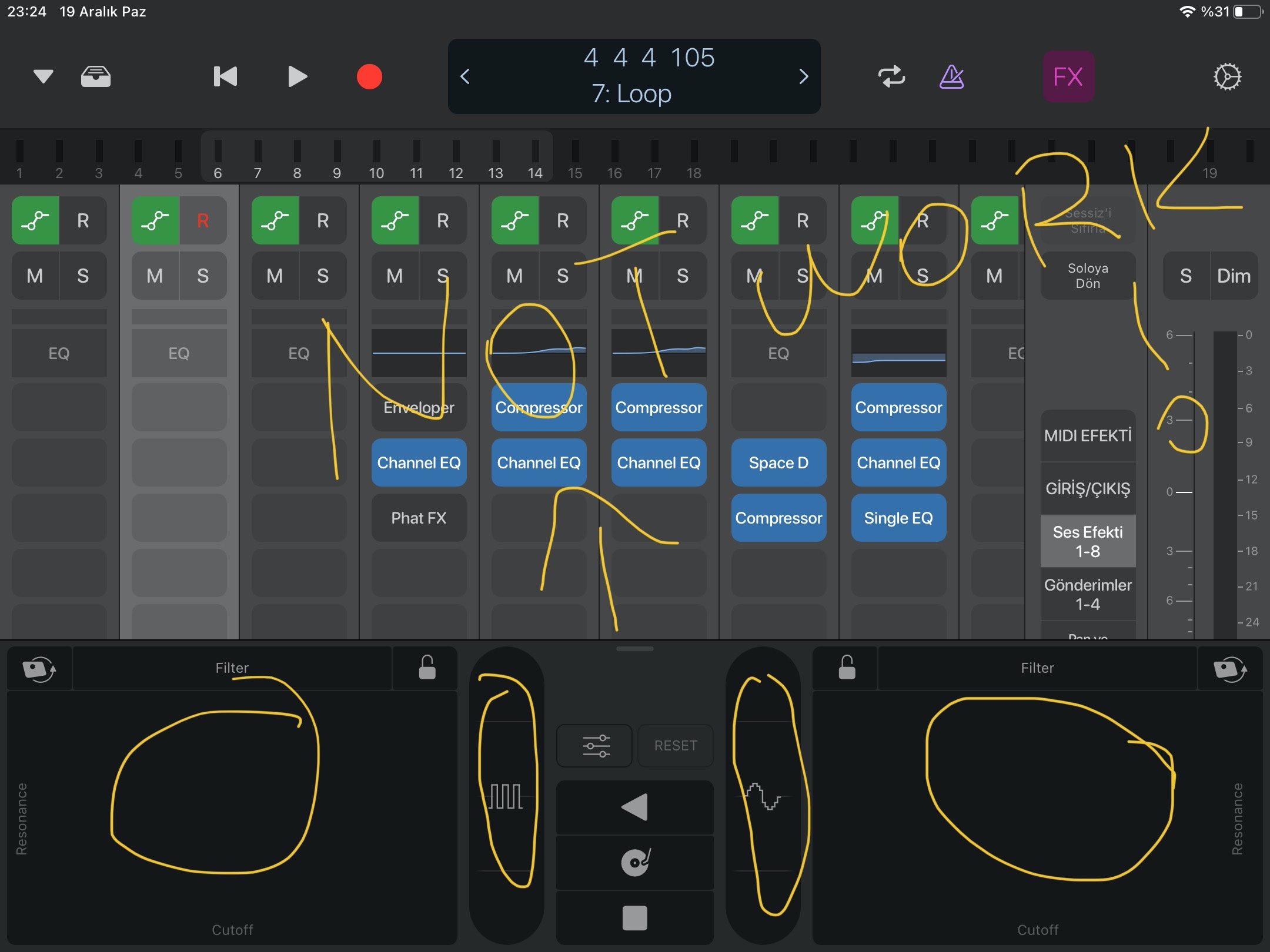Disable record arm R on the second track
This screenshot has width=1270, height=952.
203,220
